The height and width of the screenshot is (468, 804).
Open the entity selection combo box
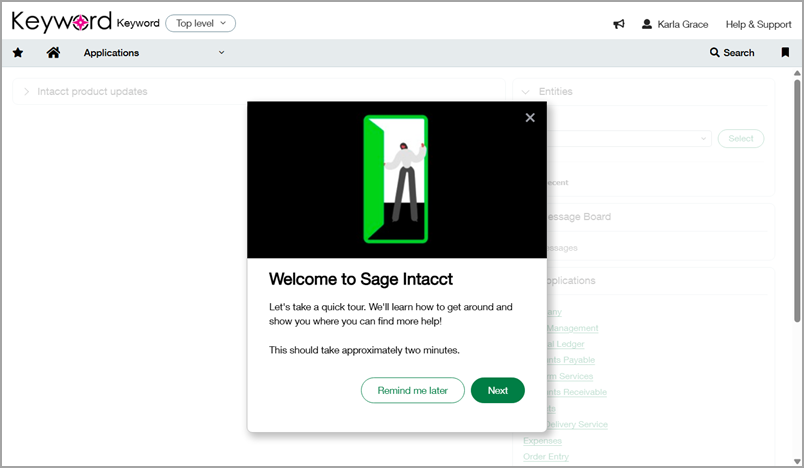[629, 138]
